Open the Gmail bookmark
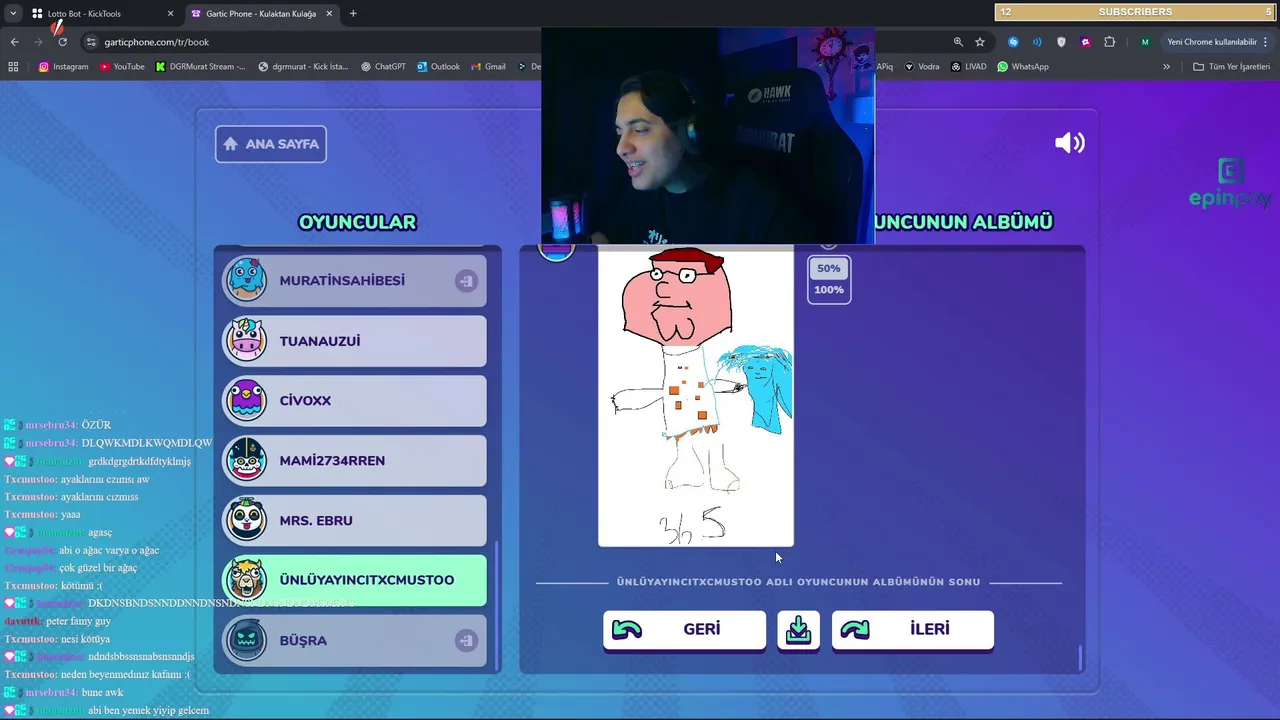This screenshot has height=720, width=1280. pos(487,67)
